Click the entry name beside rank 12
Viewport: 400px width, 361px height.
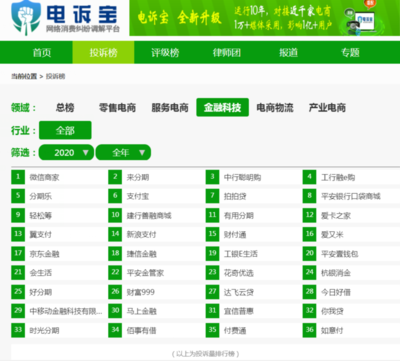click(x=336, y=216)
